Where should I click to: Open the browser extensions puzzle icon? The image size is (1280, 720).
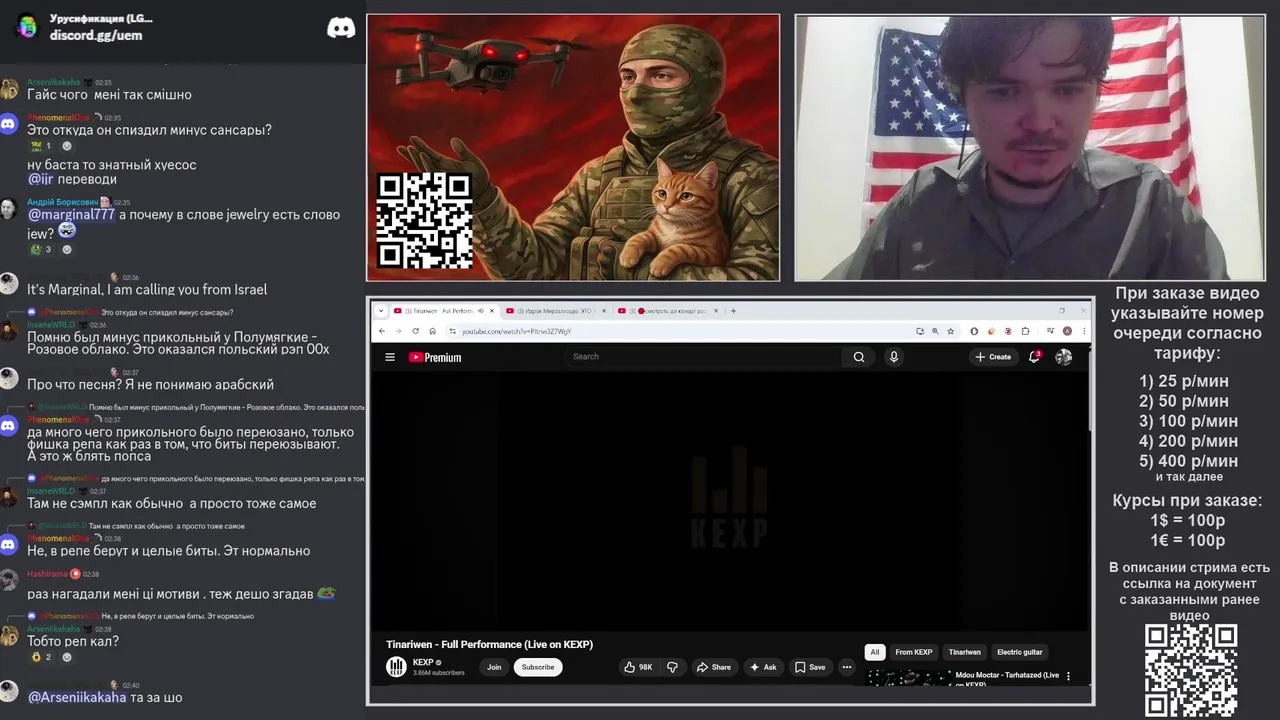pyautogui.click(x=1026, y=331)
